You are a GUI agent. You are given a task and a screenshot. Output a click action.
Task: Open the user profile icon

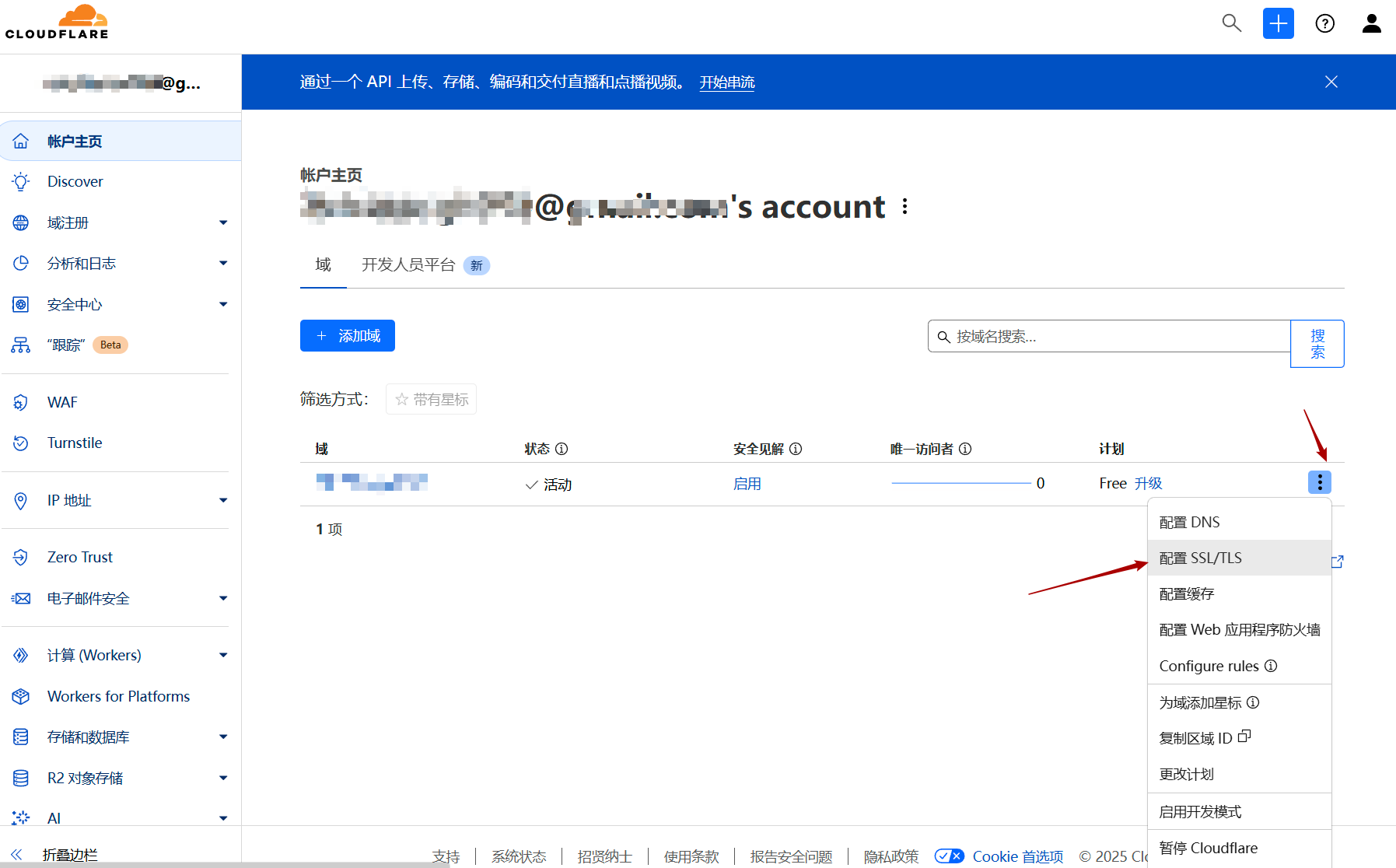(1371, 23)
